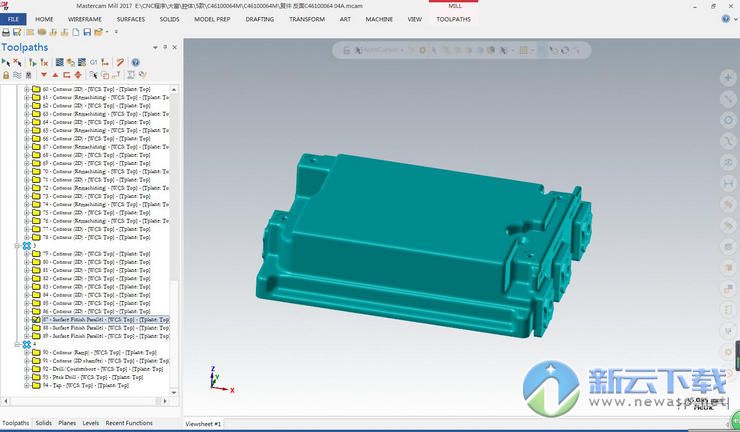
Task: Regenerate all dirty operations
Action: (x=44, y=62)
